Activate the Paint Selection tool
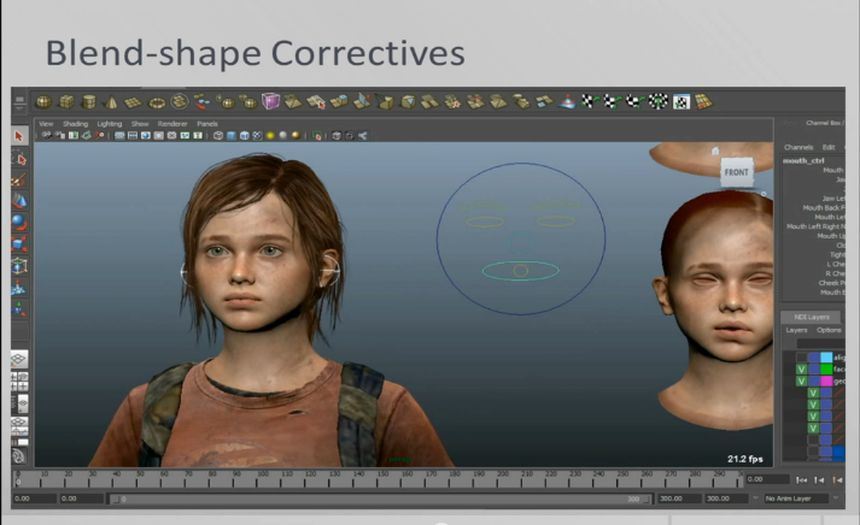Image resolution: width=860 pixels, height=525 pixels. click(19, 180)
